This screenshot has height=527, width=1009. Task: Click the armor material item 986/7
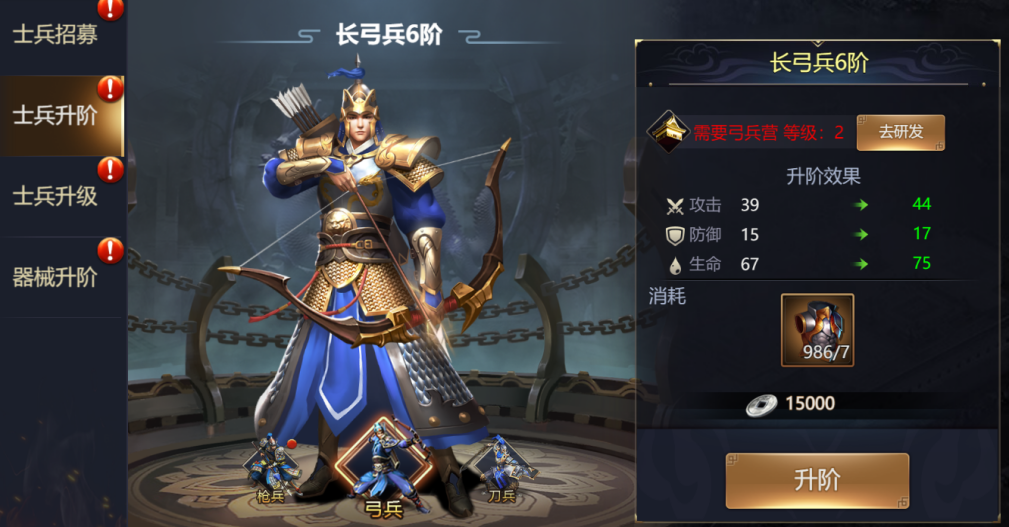tap(817, 330)
